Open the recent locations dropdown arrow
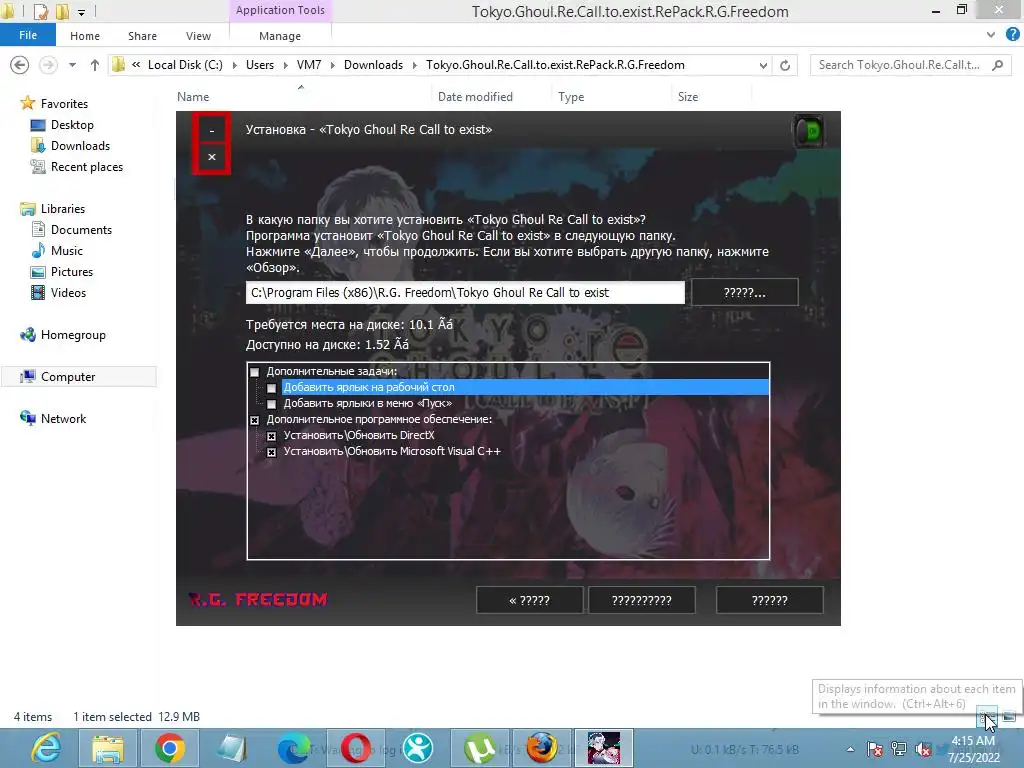The width and height of the screenshot is (1024, 768). [72, 65]
